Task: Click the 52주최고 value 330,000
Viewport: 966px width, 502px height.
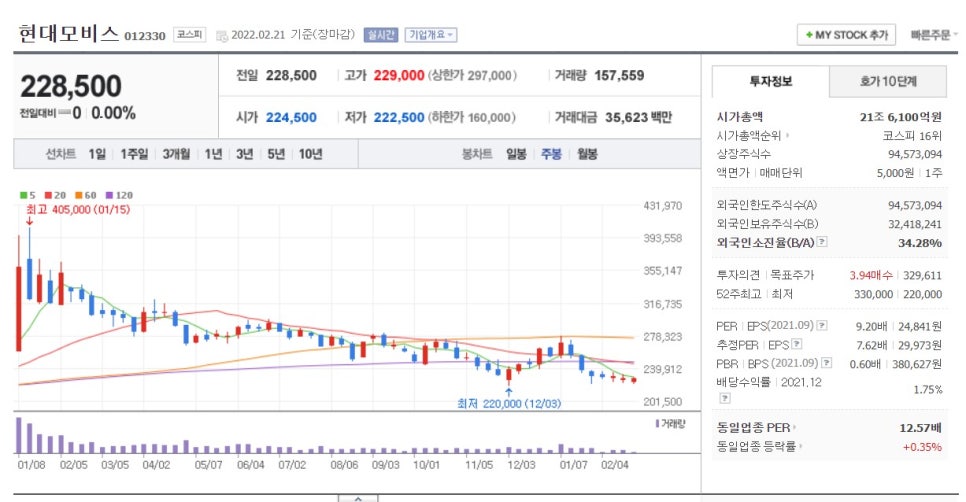Action: (x=873, y=294)
